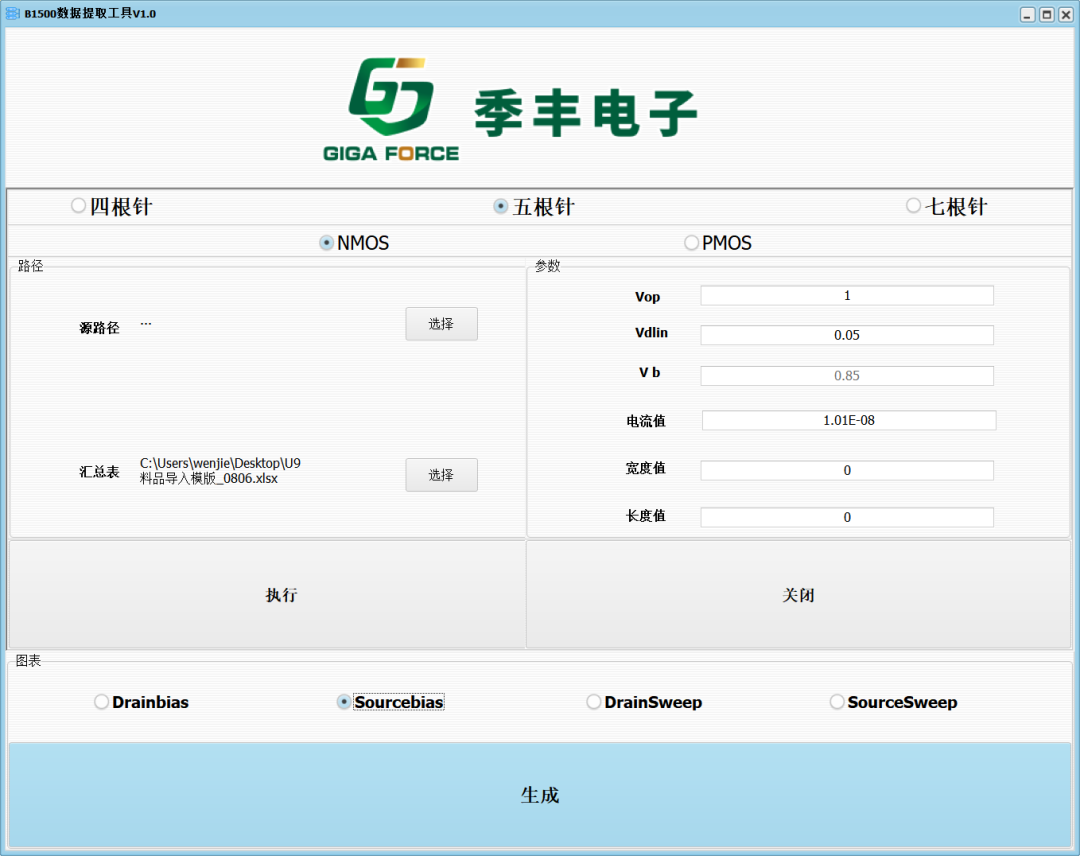Minimize the B1500 tool window
The image size is (1080, 856).
[1028, 14]
